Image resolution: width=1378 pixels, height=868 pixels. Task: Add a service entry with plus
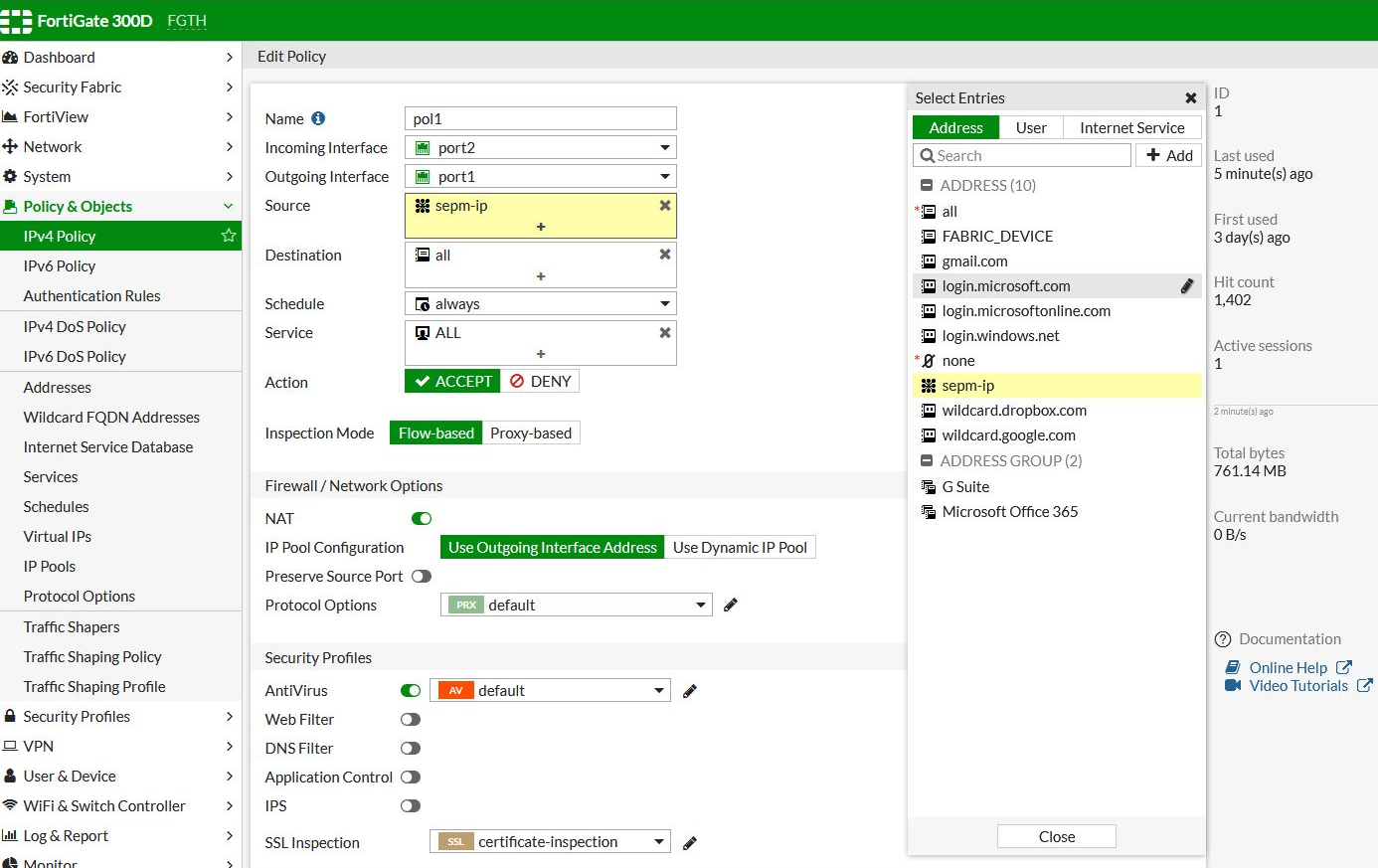[x=541, y=354]
